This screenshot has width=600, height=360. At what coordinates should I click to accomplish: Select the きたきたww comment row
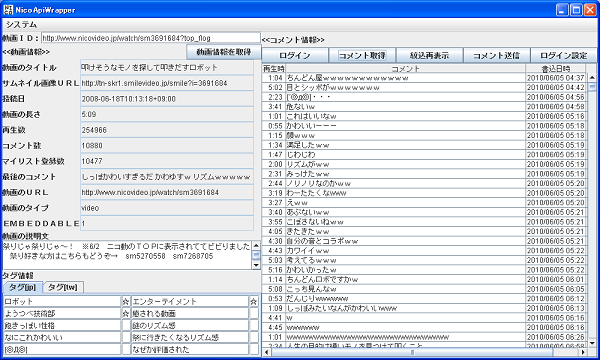[x=424, y=231]
